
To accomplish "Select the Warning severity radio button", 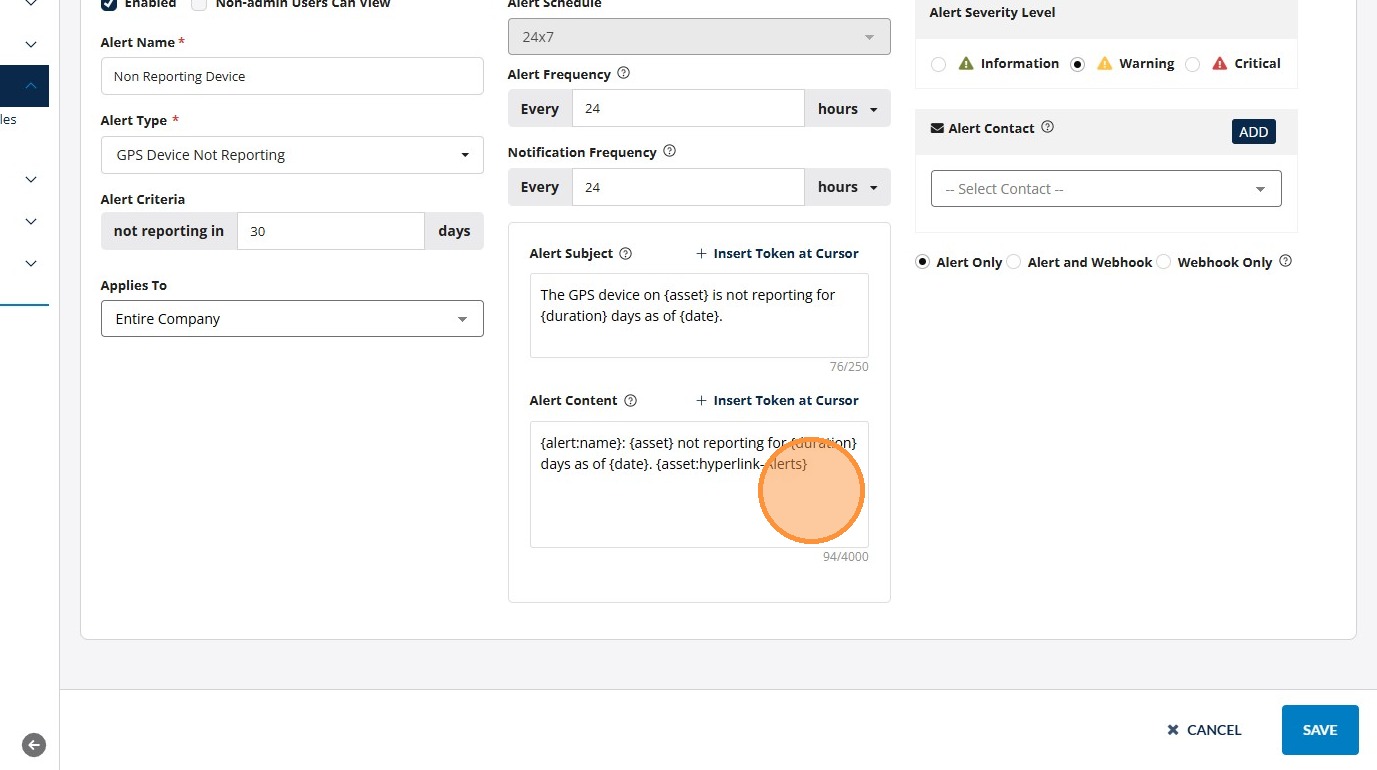I will coord(1077,64).
